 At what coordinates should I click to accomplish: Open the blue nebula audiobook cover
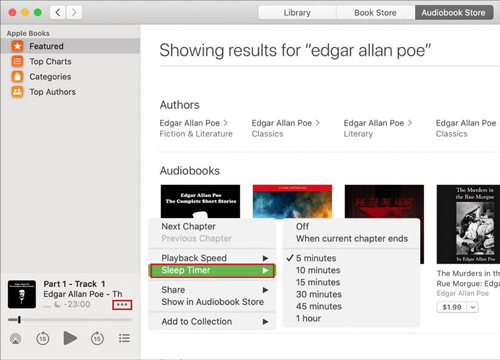click(292, 202)
